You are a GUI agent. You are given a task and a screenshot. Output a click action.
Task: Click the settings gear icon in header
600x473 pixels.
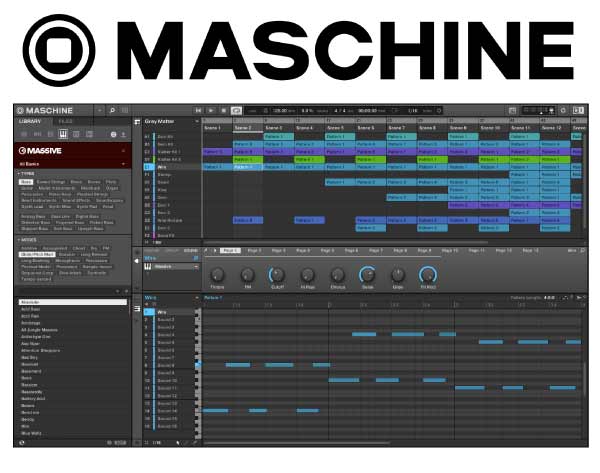pyautogui.click(x=563, y=111)
